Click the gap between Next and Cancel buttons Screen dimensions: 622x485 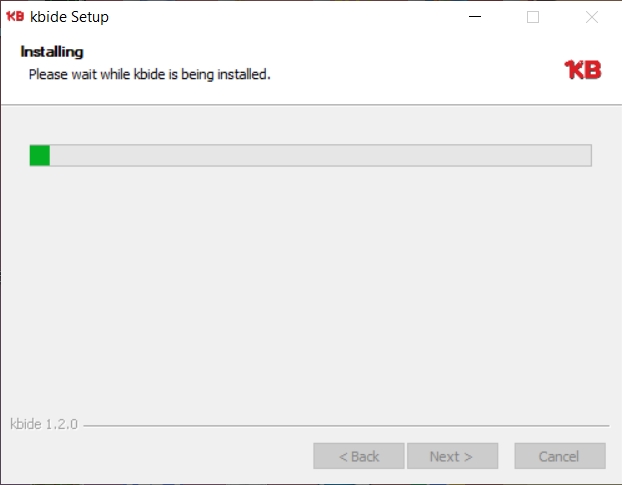pyautogui.click(x=506, y=456)
